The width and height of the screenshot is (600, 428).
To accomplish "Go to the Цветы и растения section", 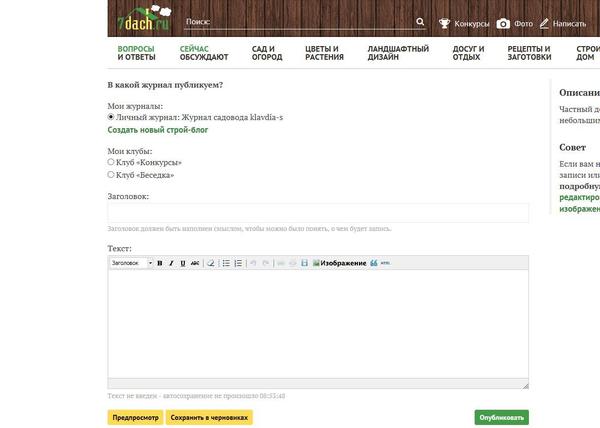I will coord(324,53).
